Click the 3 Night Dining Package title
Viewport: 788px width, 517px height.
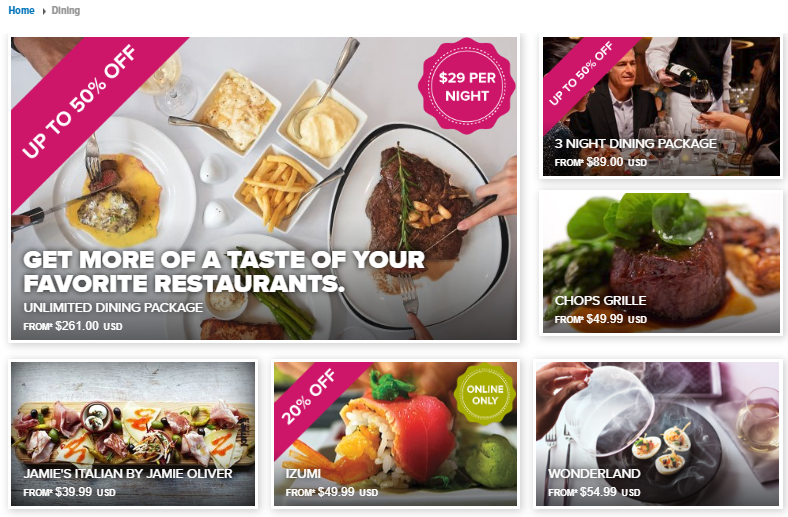point(636,144)
